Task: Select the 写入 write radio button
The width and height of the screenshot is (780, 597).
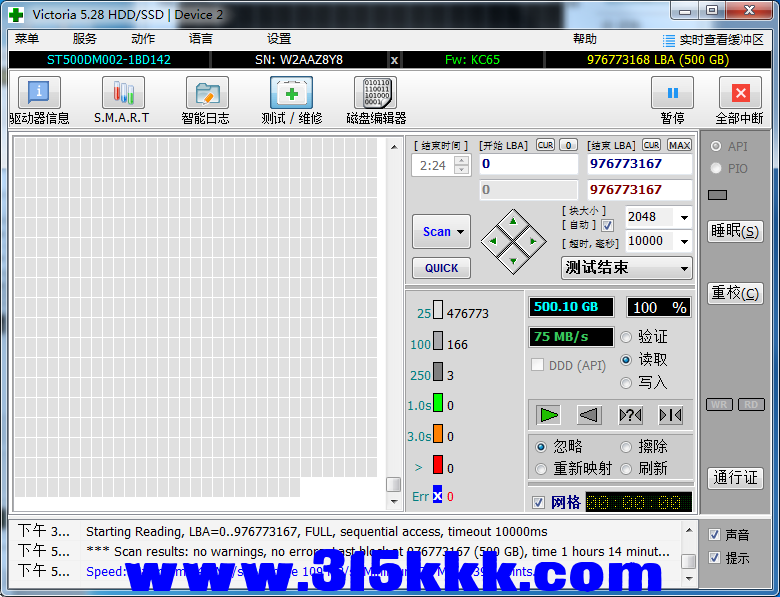Action: coord(627,382)
